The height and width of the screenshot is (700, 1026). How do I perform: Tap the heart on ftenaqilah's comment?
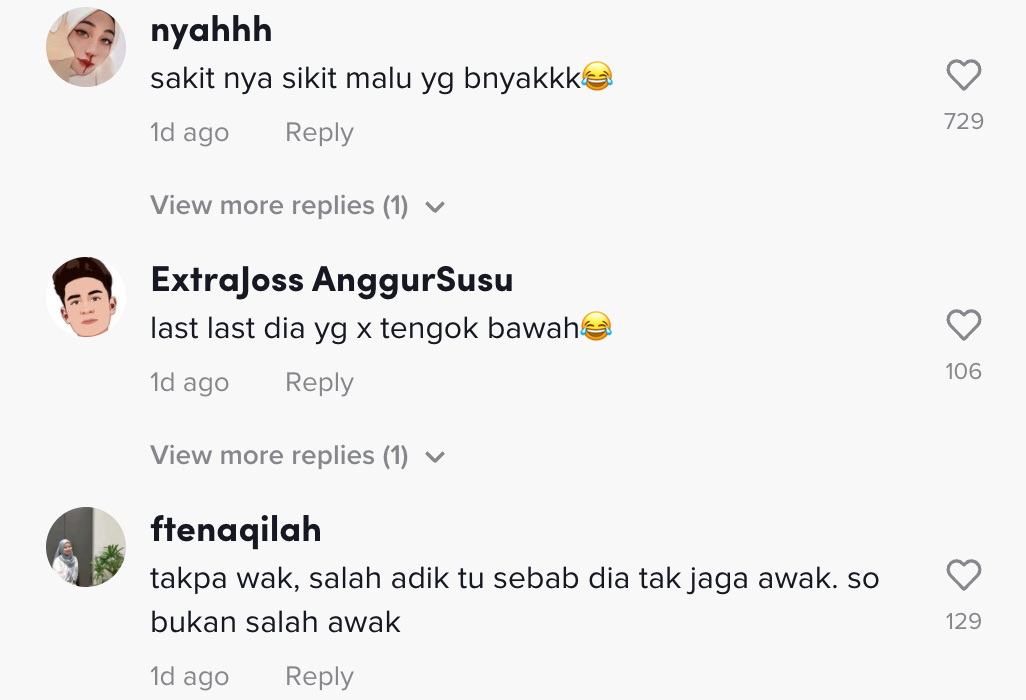[963, 574]
